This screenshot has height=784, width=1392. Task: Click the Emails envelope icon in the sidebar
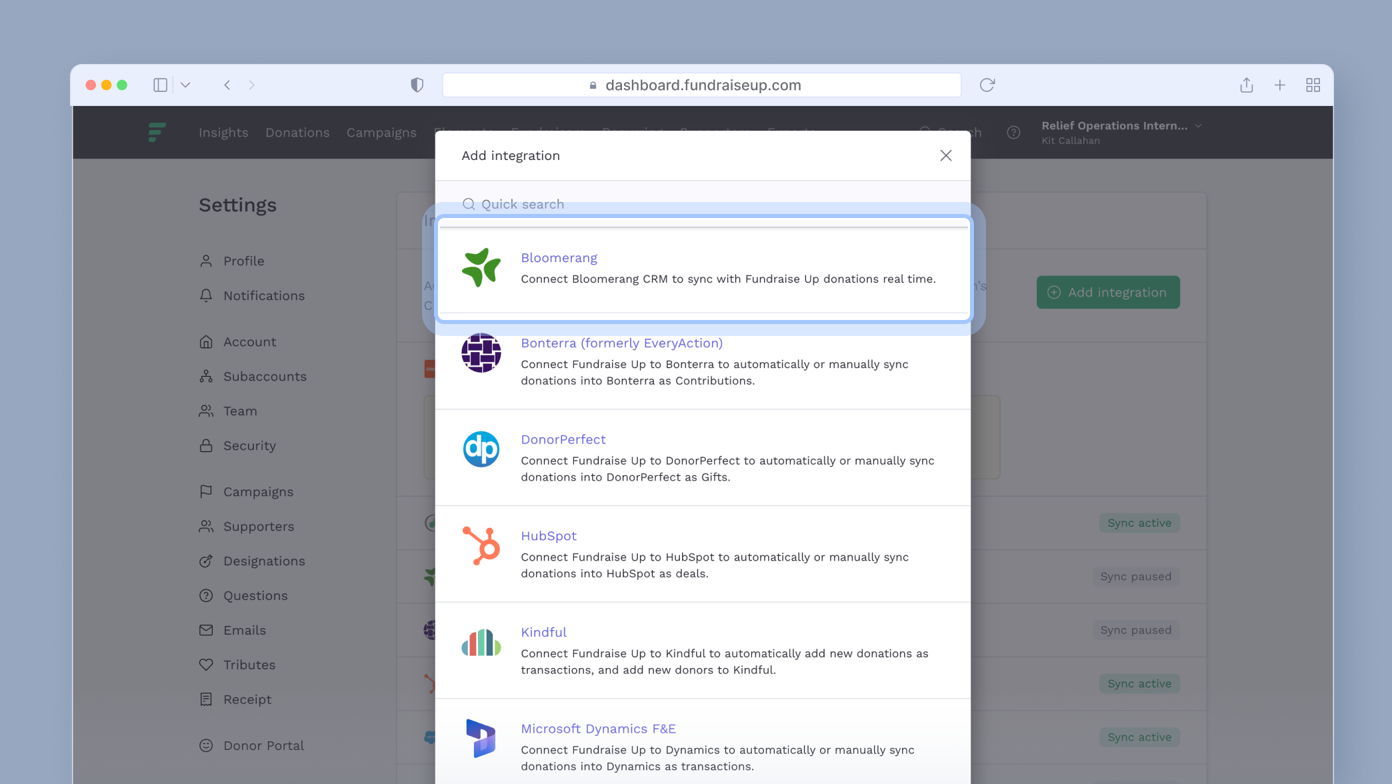(x=206, y=630)
